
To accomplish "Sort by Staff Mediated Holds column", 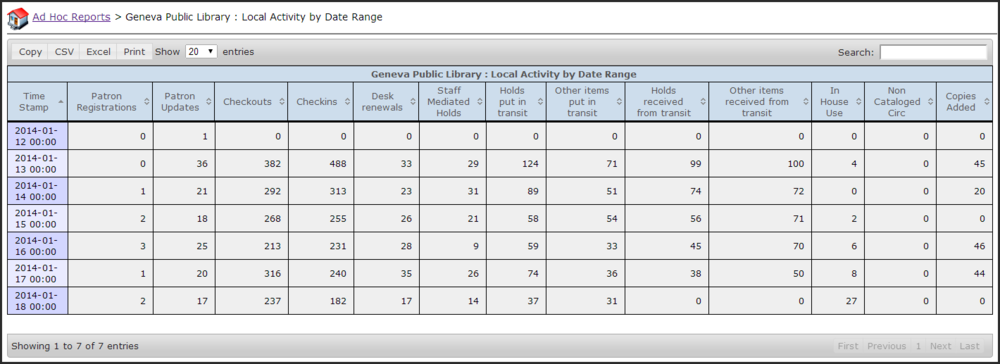I will point(452,101).
